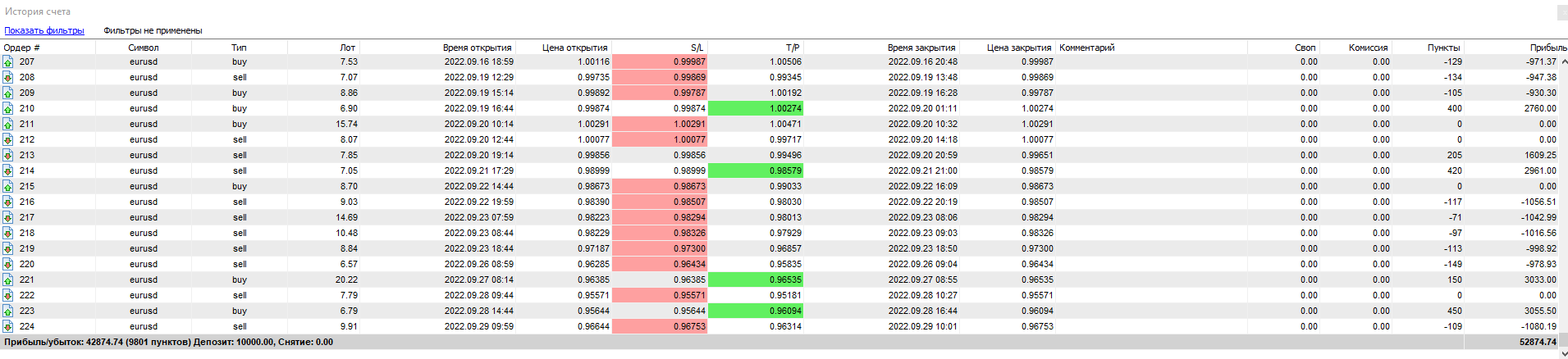Viewport: 1568px width, 359px height.
Task: Select the red S/L cell 0.99987
Action: tap(660, 61)
